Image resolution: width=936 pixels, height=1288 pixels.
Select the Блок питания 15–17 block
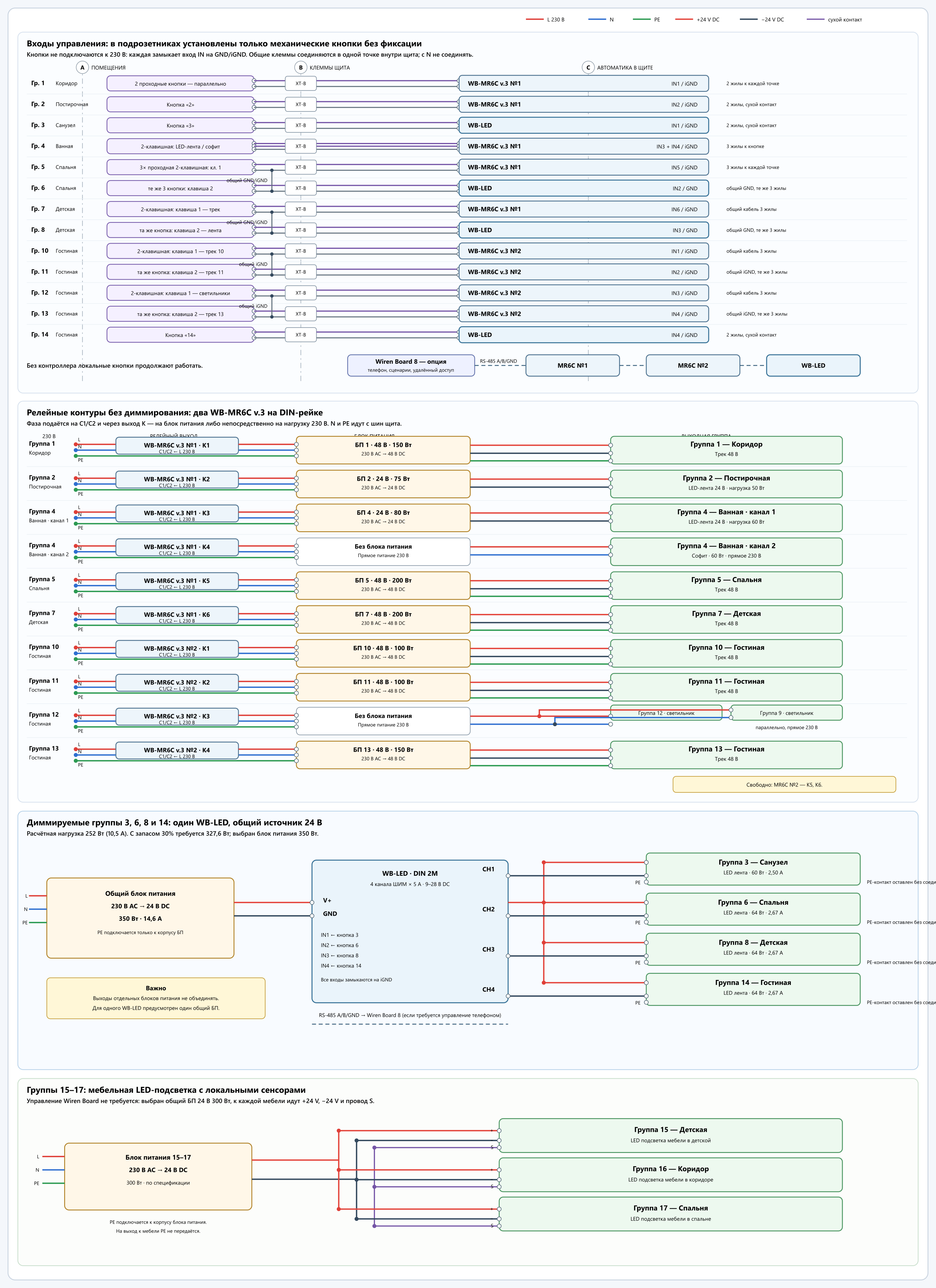click(158, 1176)
